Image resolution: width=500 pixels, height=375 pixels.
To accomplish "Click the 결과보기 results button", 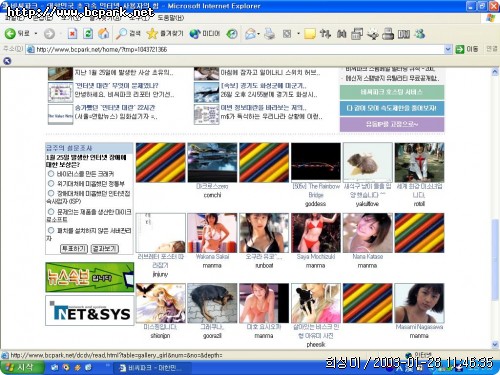I will (105, 249).
